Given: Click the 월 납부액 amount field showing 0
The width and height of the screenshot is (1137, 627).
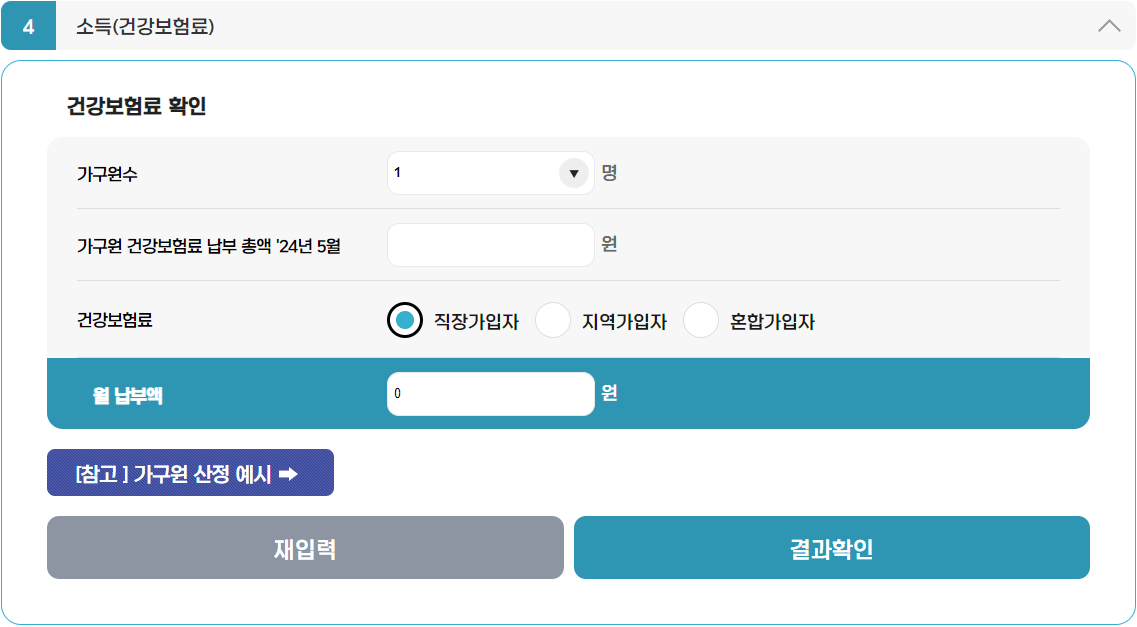Looking at the screenshot, I should pyautogui.click(x=490, y=394).
